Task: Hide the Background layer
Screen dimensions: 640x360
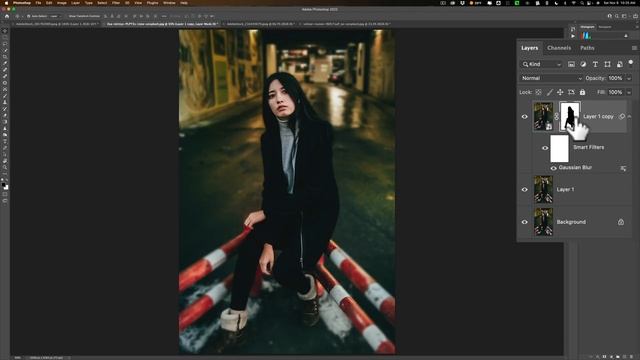Action: (524, 222)
